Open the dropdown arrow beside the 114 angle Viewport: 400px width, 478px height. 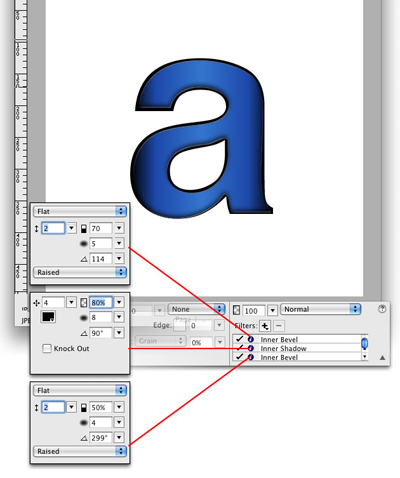(119, 259)
